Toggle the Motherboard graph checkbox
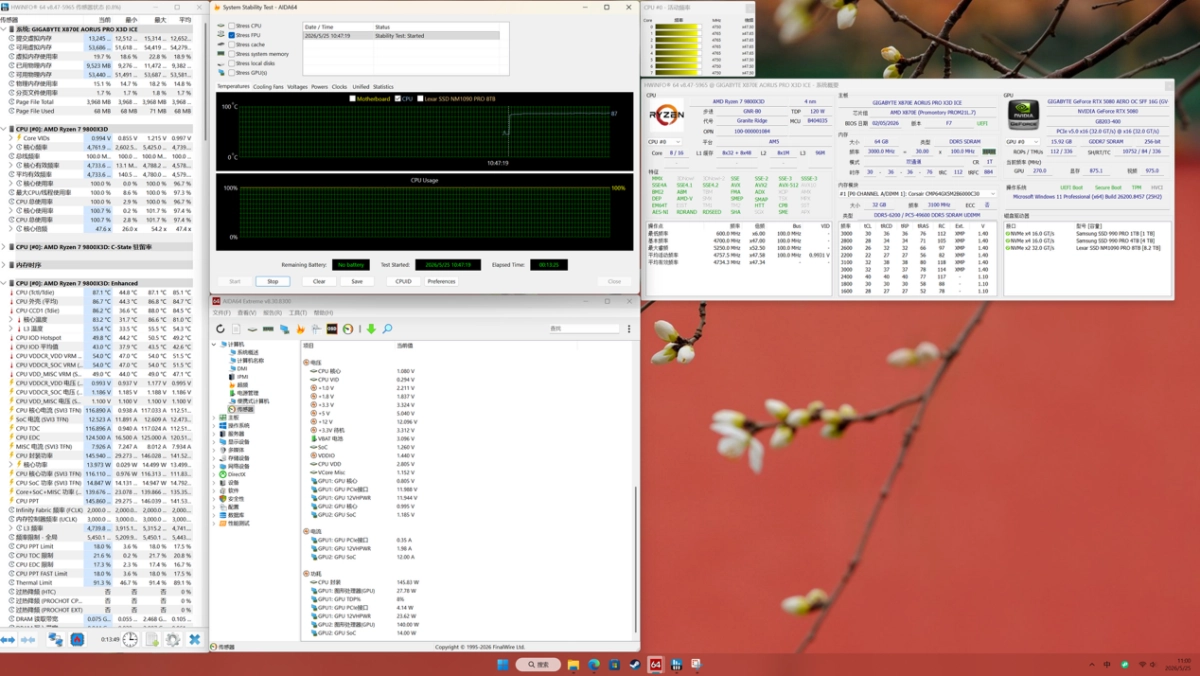Screen dimensions: 1200x676 (x=351, y=98)
